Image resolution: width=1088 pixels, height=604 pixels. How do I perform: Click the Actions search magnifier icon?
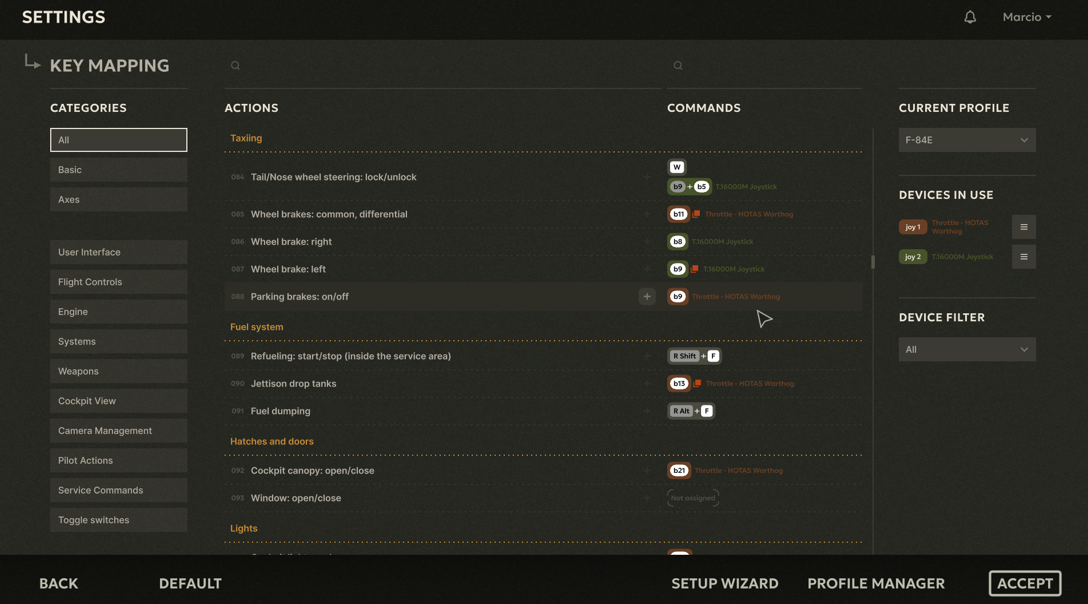click(235, 65)
